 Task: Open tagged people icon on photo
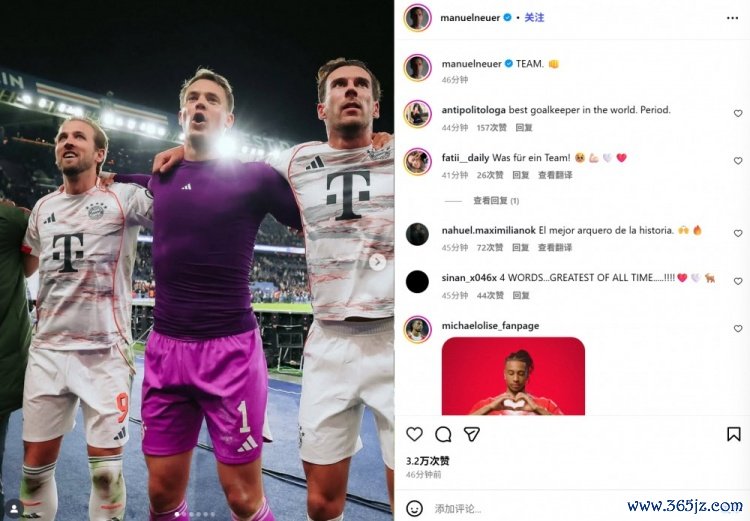tap(14, 508)
